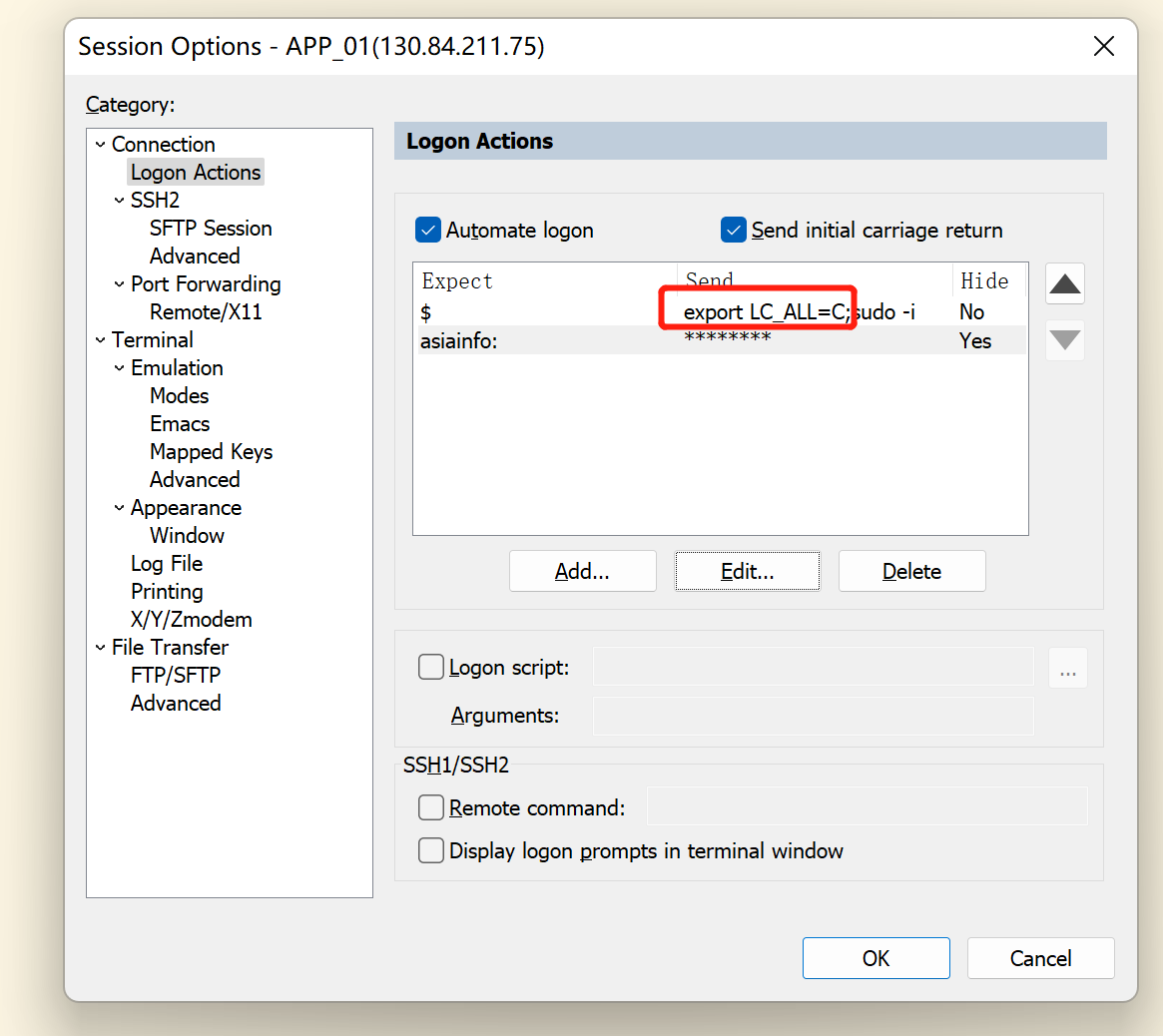Cancel the Session Options dialog

pyautogui.click(x=1040, y=957)
